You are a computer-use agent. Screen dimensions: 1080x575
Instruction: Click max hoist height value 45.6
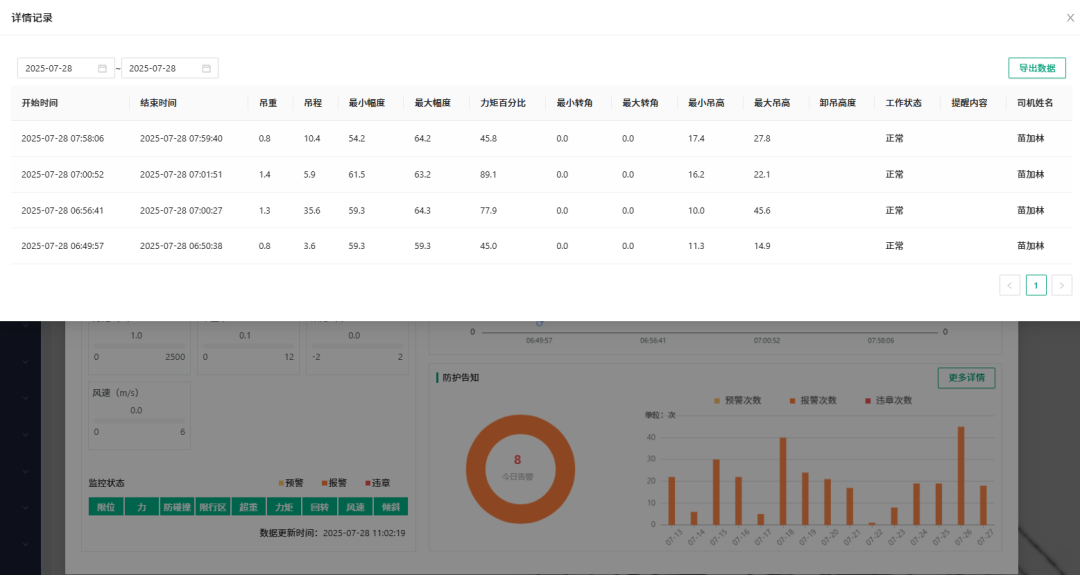[x=762, y=210]
